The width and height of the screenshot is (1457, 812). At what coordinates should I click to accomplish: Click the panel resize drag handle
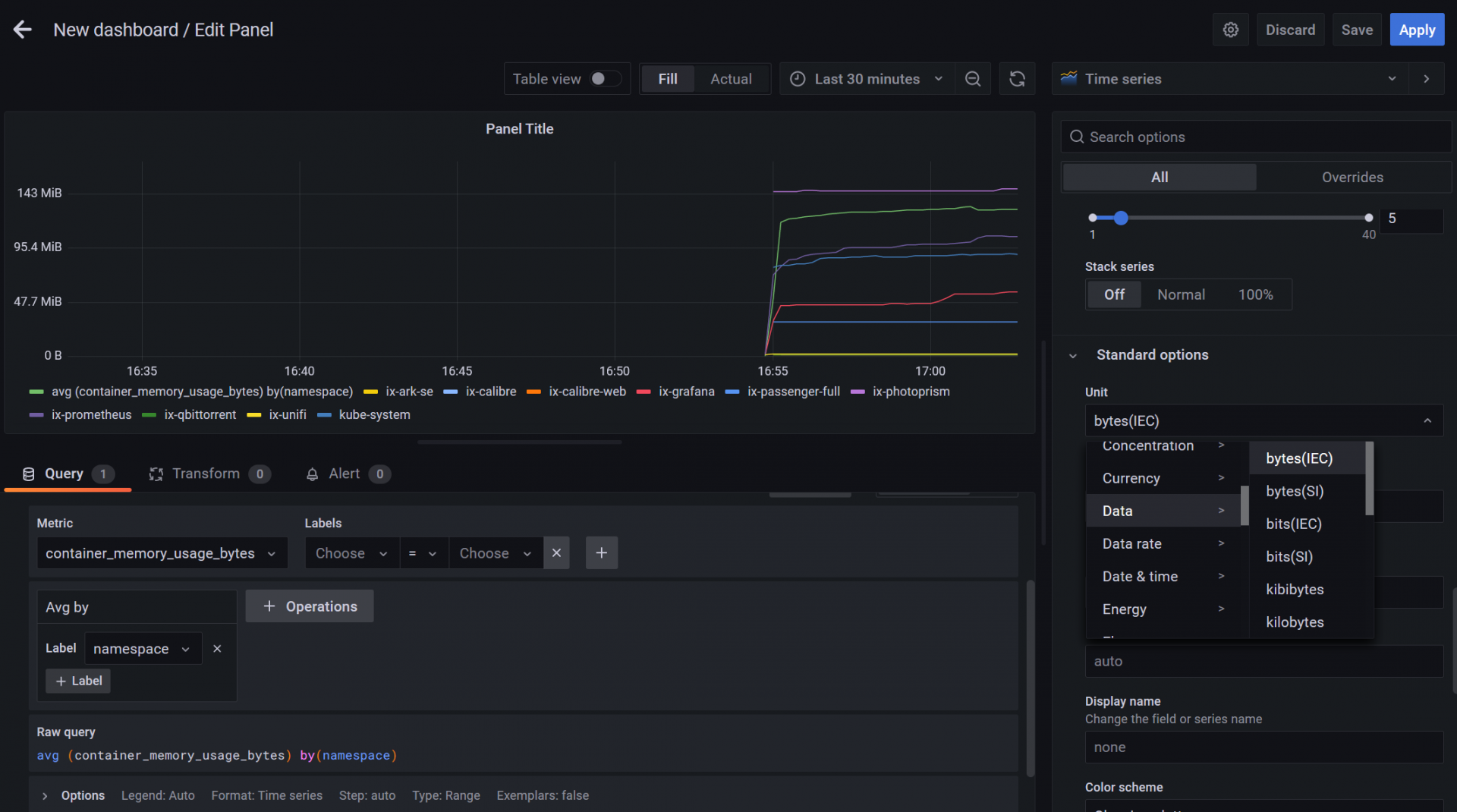point(519,442)
